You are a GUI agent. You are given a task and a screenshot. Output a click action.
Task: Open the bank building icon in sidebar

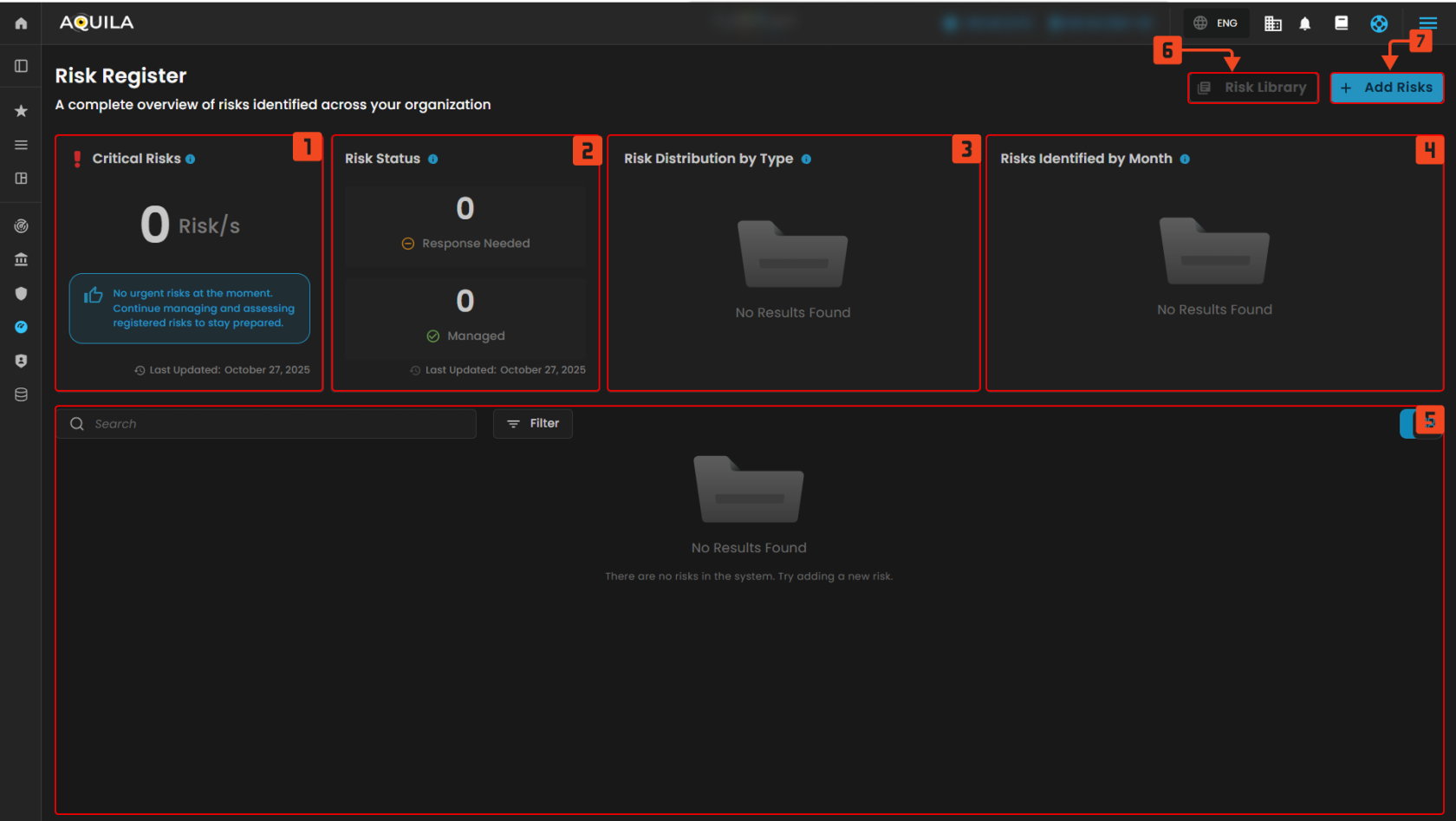click(x=21, y=259)
